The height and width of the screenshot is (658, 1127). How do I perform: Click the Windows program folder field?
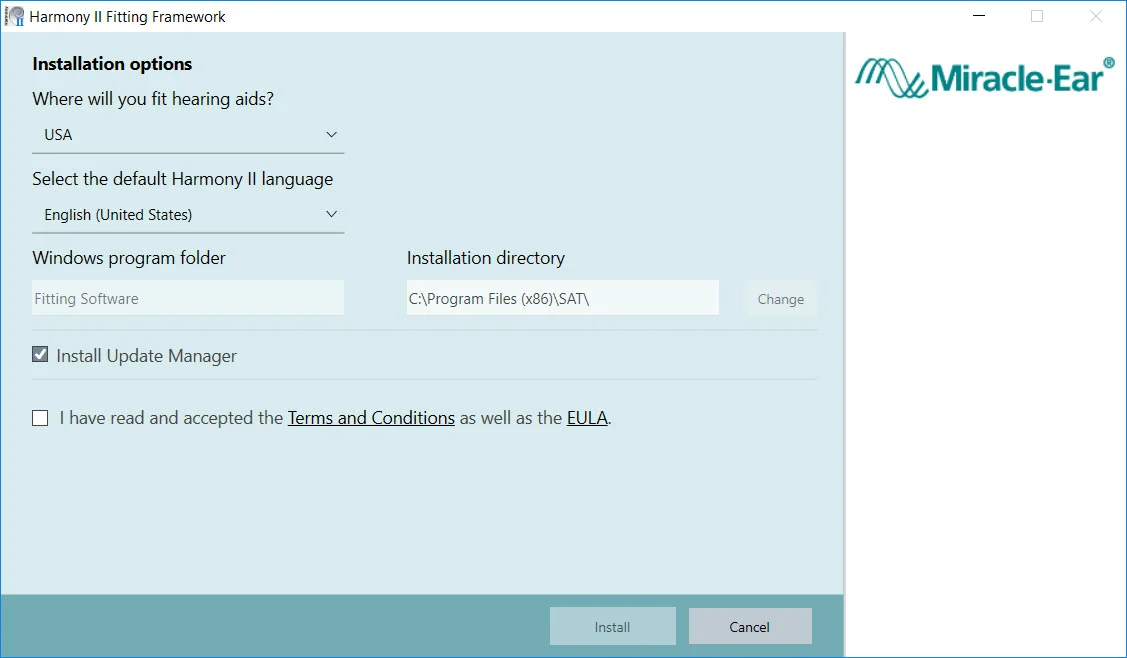tap(188, 298)
